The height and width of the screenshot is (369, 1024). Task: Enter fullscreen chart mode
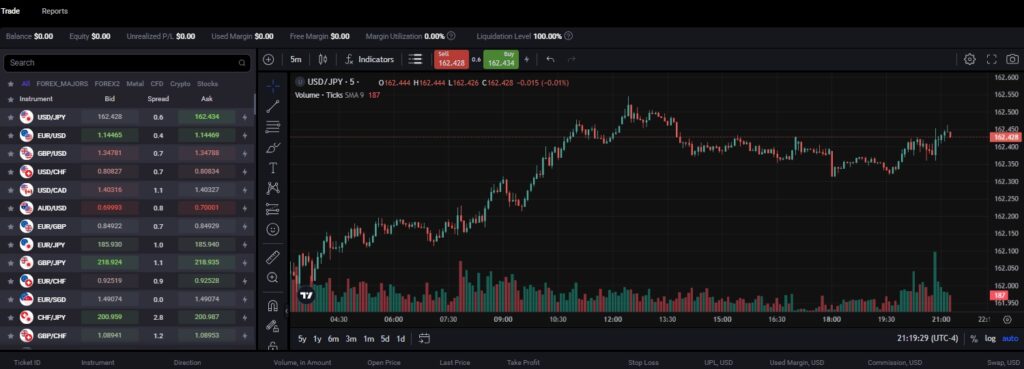(x=991, y=59)
